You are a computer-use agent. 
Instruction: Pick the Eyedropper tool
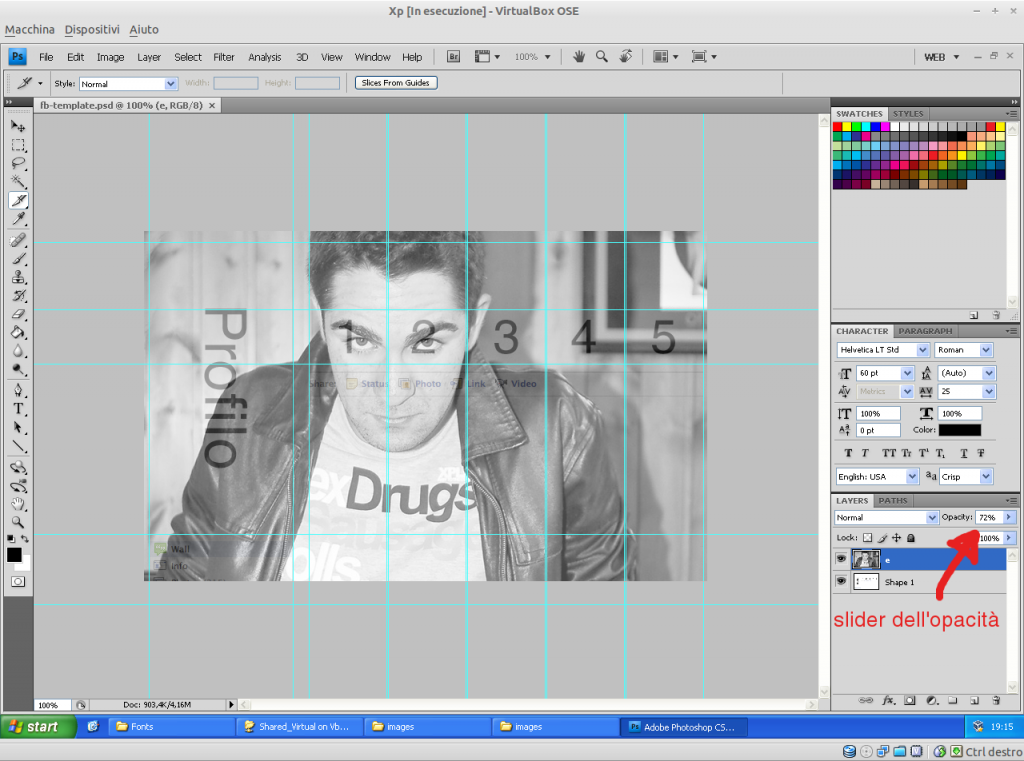click(x=18, y=219)
